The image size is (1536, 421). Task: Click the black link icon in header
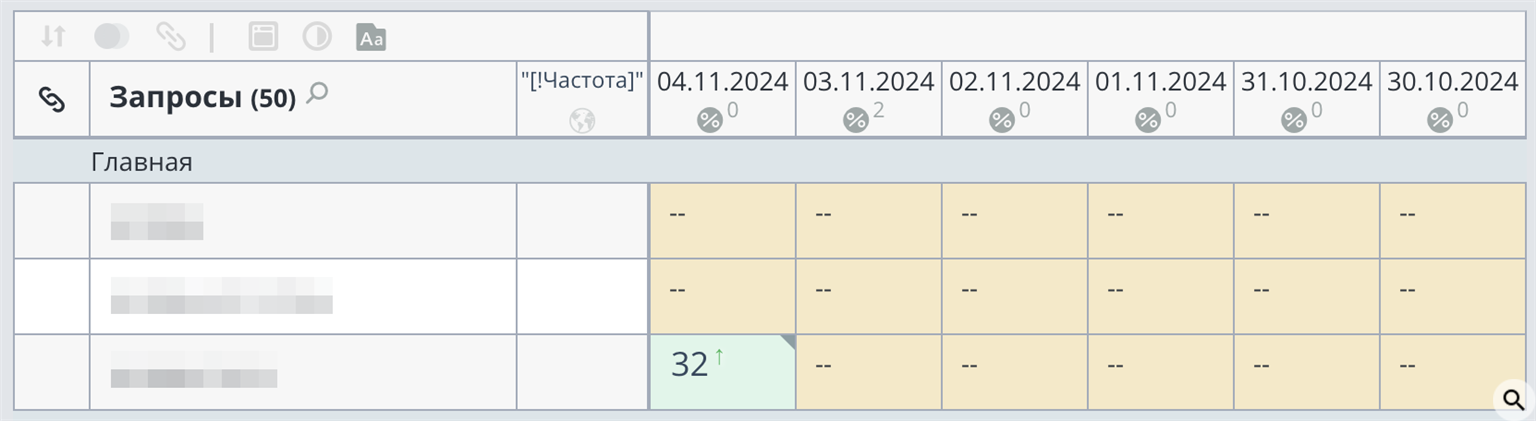(x=51, y=98)
